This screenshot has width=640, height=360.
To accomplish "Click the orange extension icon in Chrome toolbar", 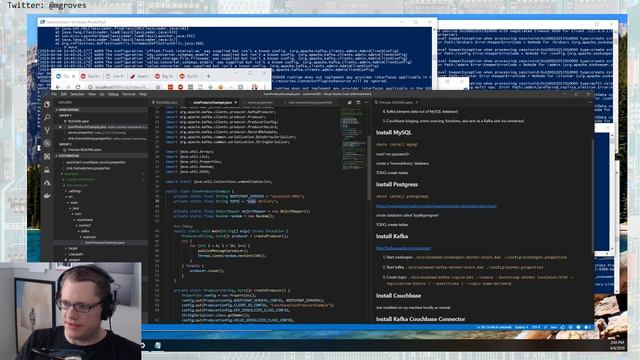I will (x=170, y=87).
